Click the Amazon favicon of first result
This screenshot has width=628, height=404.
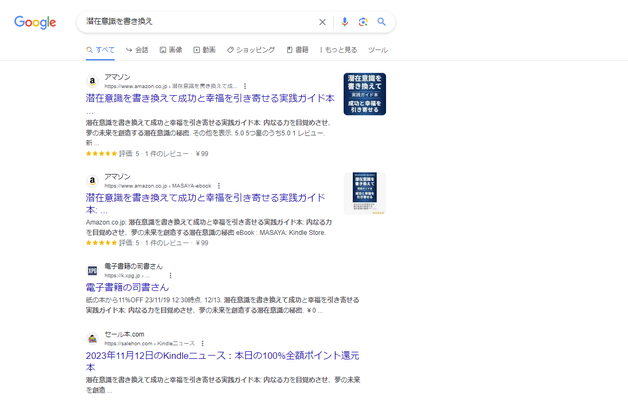coord(93,81)
